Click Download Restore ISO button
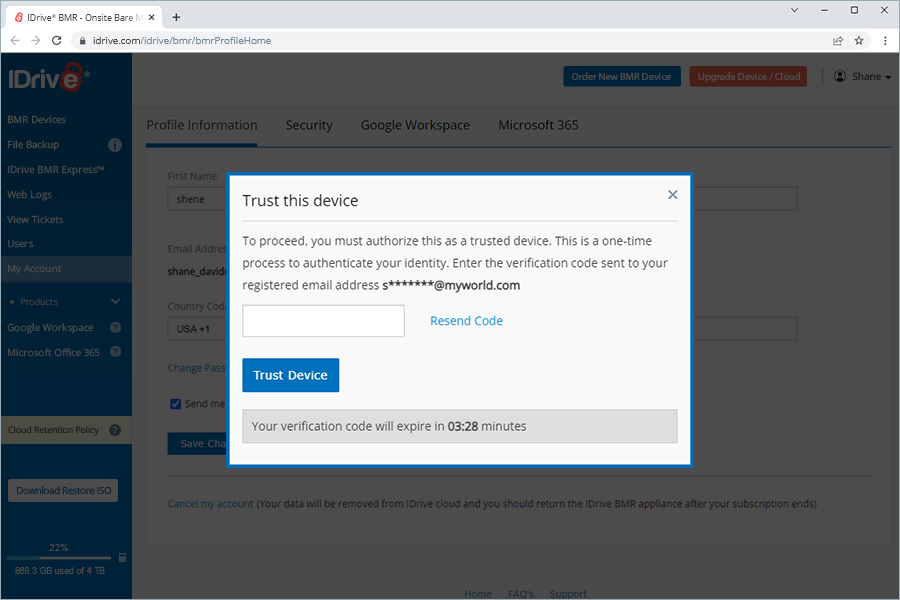 tap(63, 490)
